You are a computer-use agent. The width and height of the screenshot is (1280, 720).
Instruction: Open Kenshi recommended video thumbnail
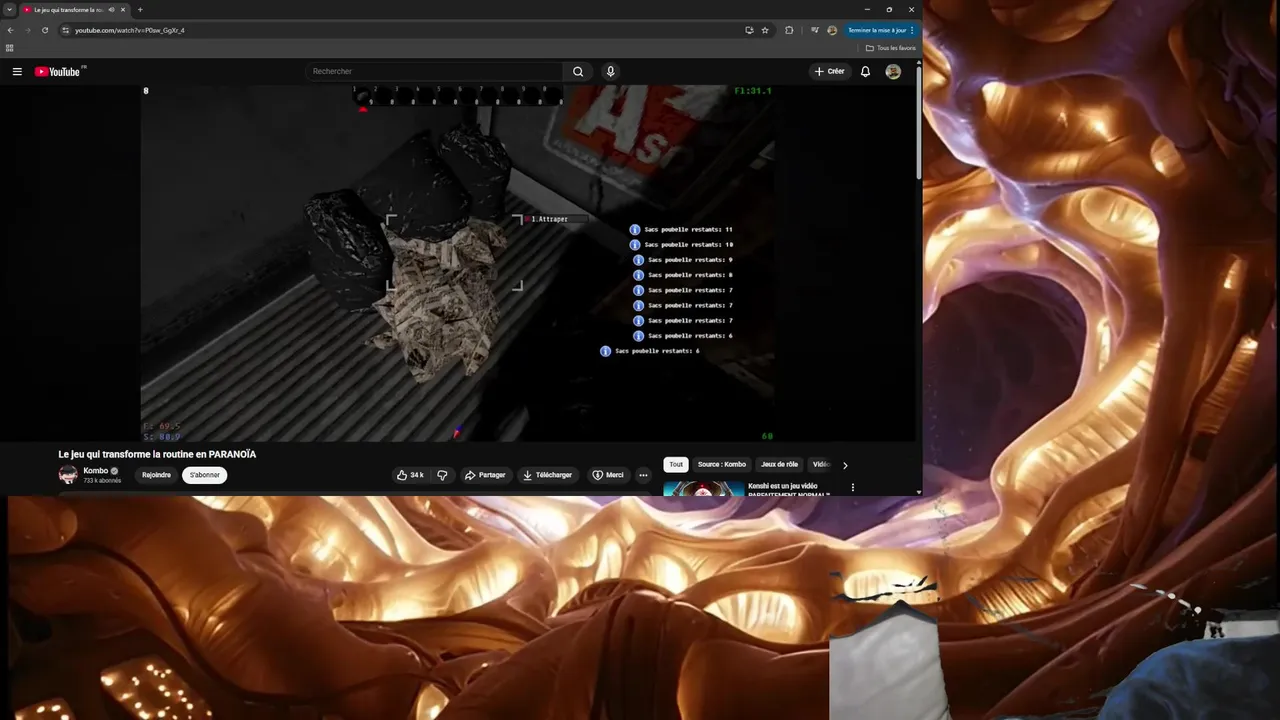[x=704, y=488]
